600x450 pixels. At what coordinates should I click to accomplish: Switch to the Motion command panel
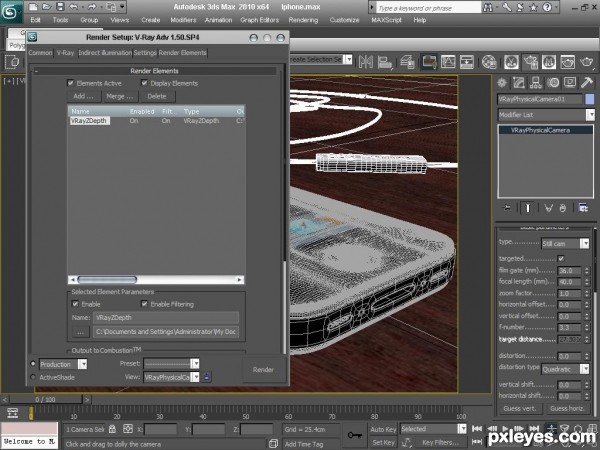tap(553, 83)
